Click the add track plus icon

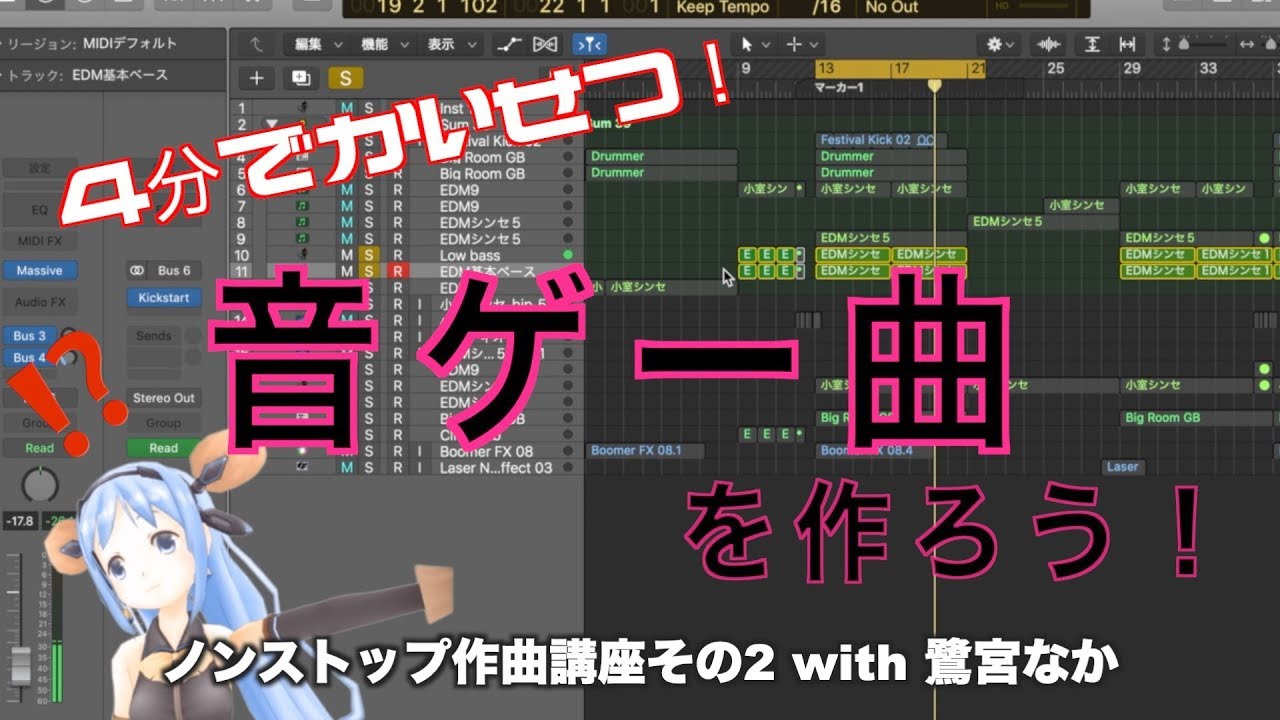click(257, 78)
